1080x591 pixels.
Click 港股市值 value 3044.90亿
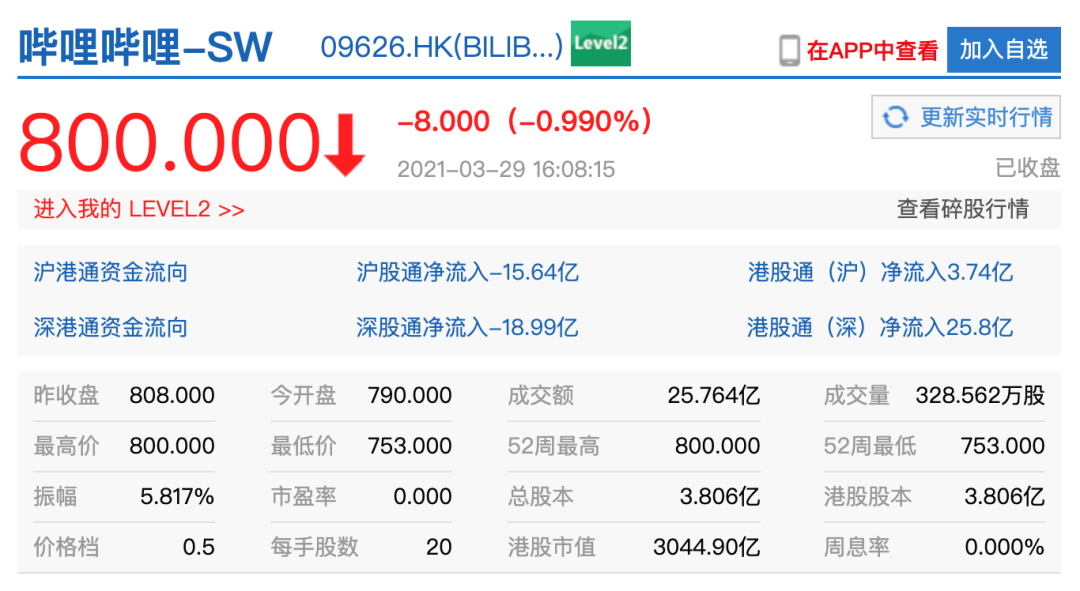click(707, 547)
